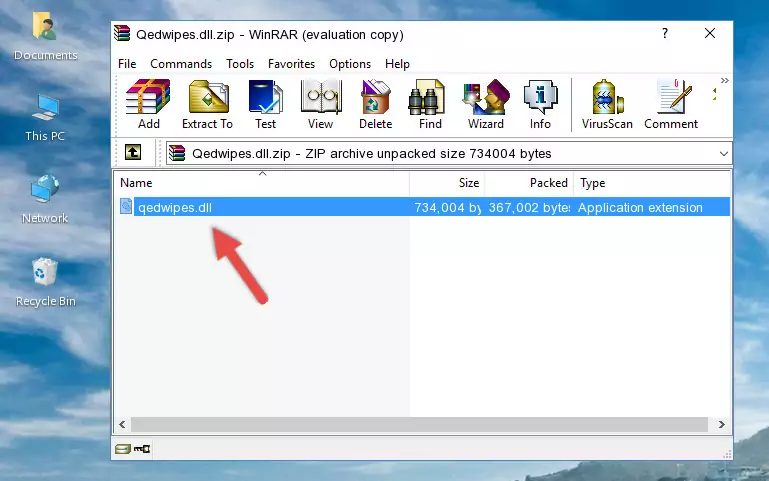Click the 367,002 packed size cell

click(x=529, y=208)
